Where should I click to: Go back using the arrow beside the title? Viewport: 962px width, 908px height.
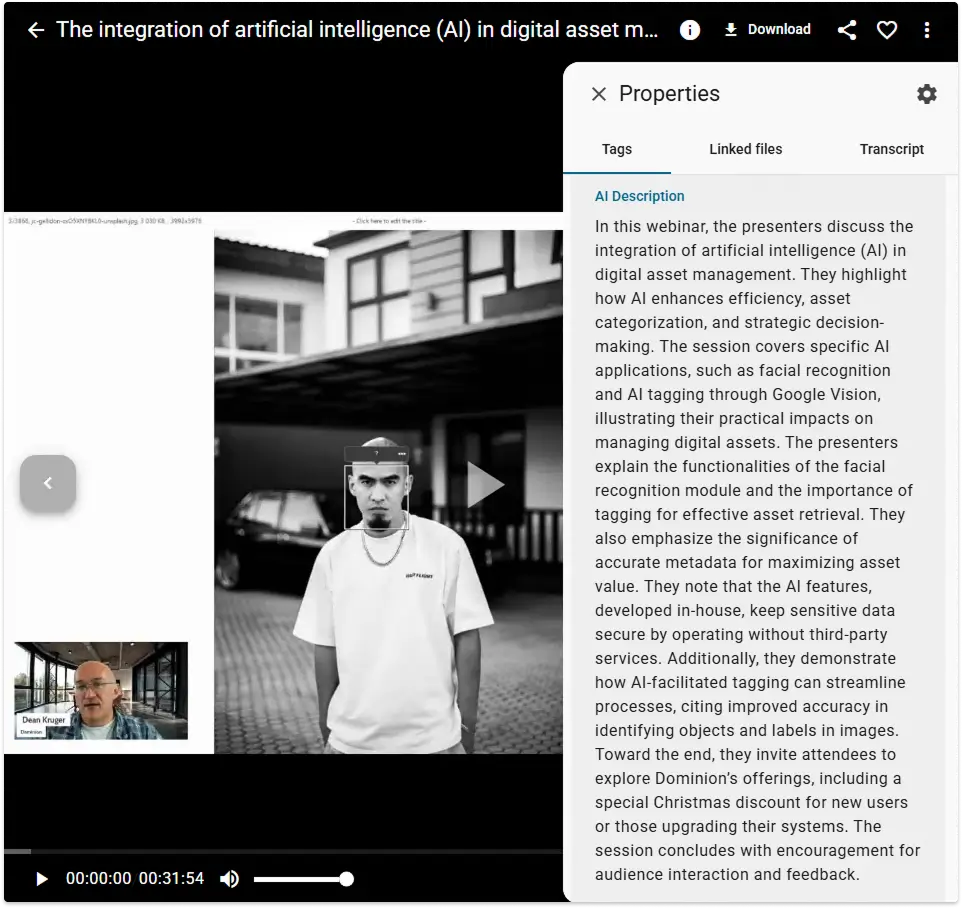[36, 30]
